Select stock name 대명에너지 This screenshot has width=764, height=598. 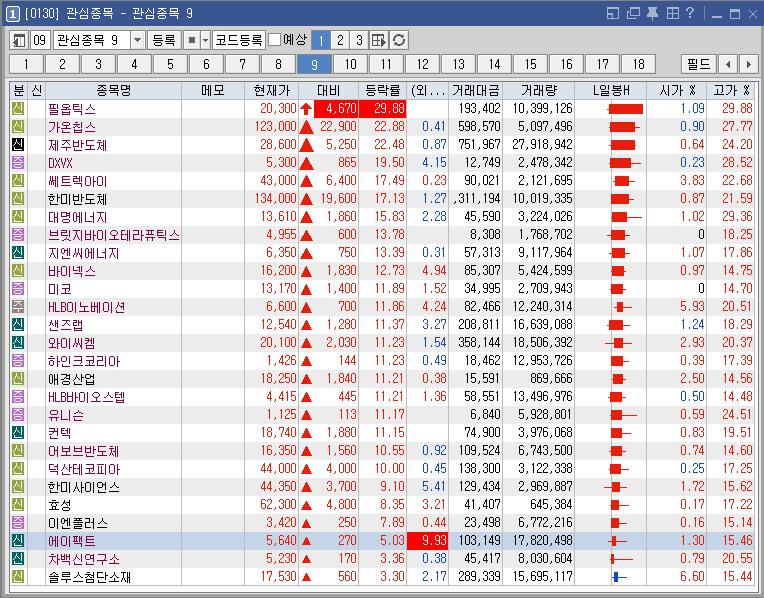[x=77, y=217]
